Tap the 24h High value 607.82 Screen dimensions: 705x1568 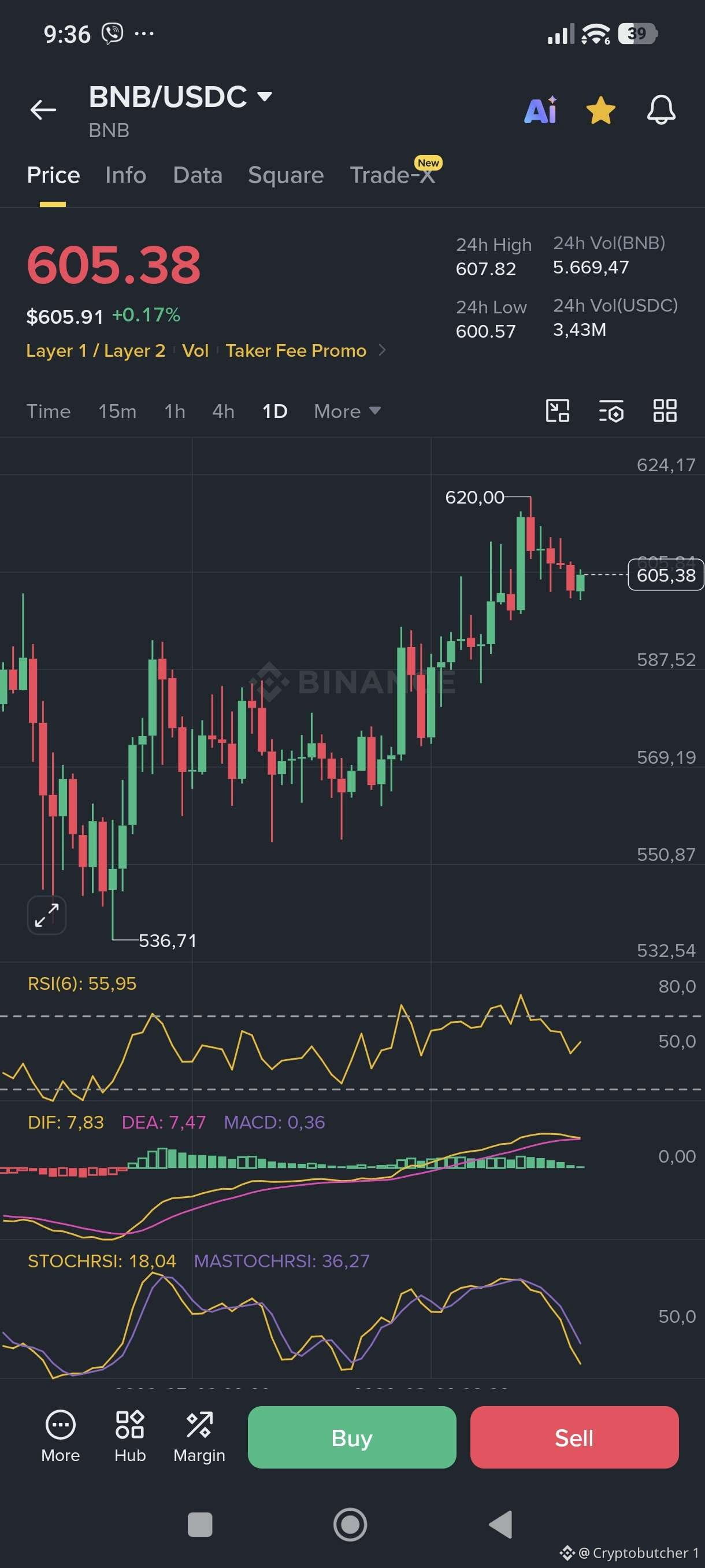pos(485,269)
